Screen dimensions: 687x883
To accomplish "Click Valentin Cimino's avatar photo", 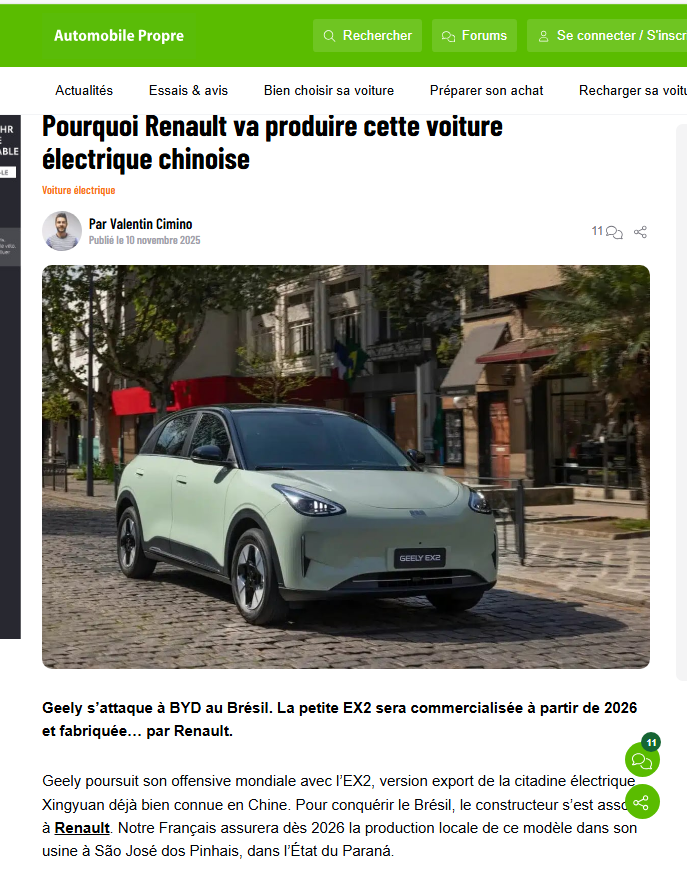I will pyautogui.click(x=62, y=231).
